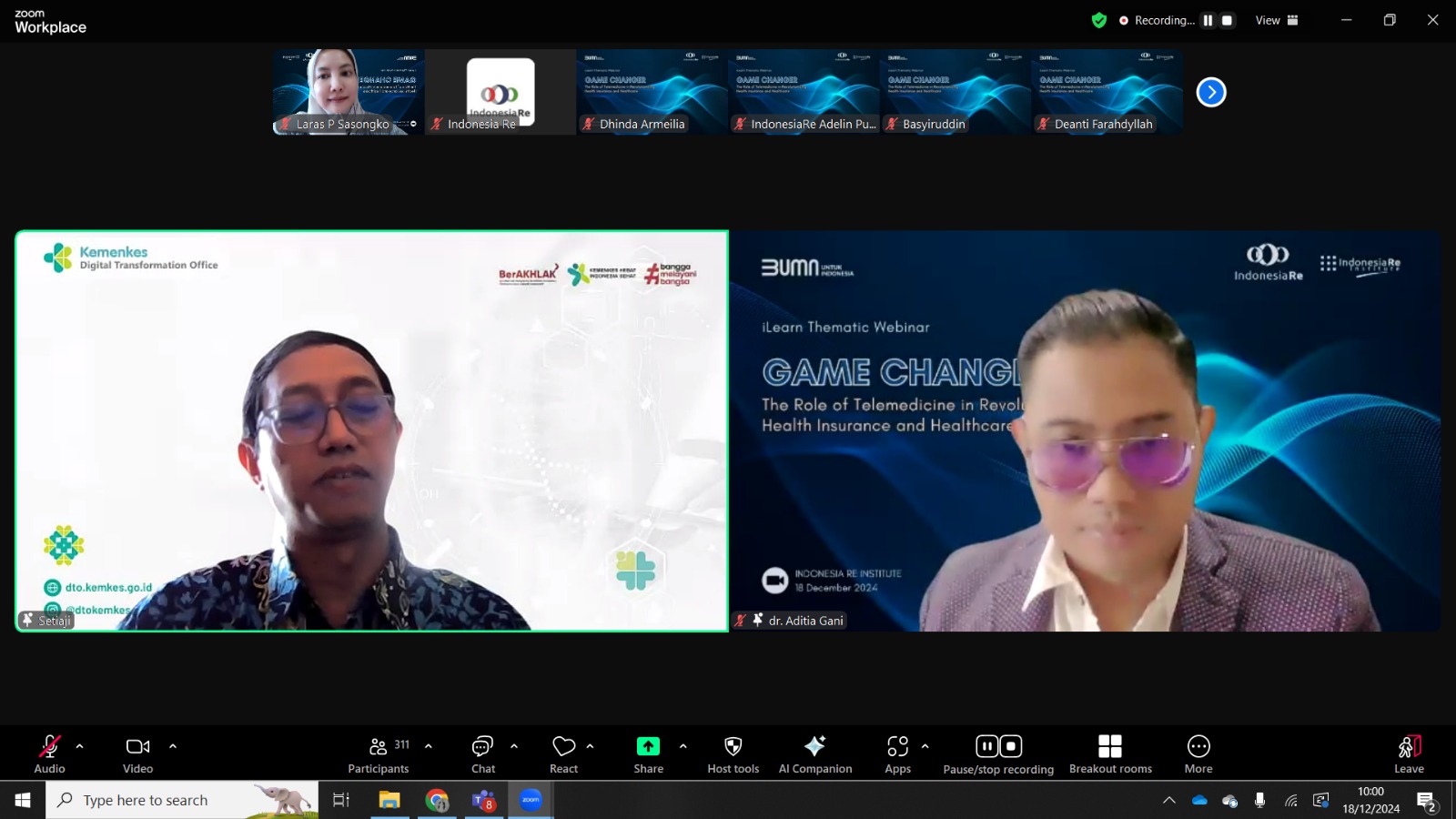Open Host tools shield
The image size is (1456, 819).
point(733,754)
